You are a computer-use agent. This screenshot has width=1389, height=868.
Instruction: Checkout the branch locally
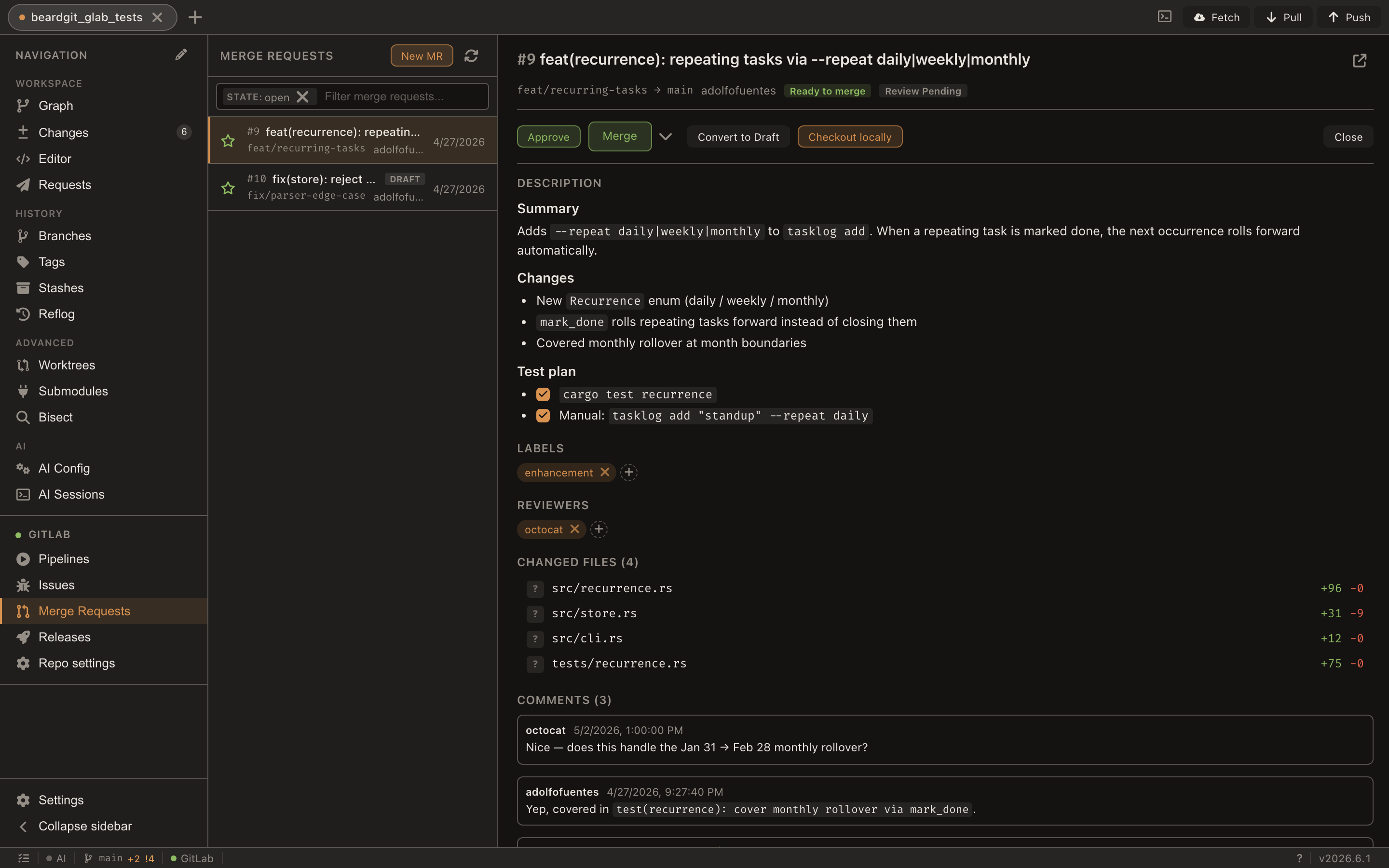pyautogui.click(x=850, y=136)
